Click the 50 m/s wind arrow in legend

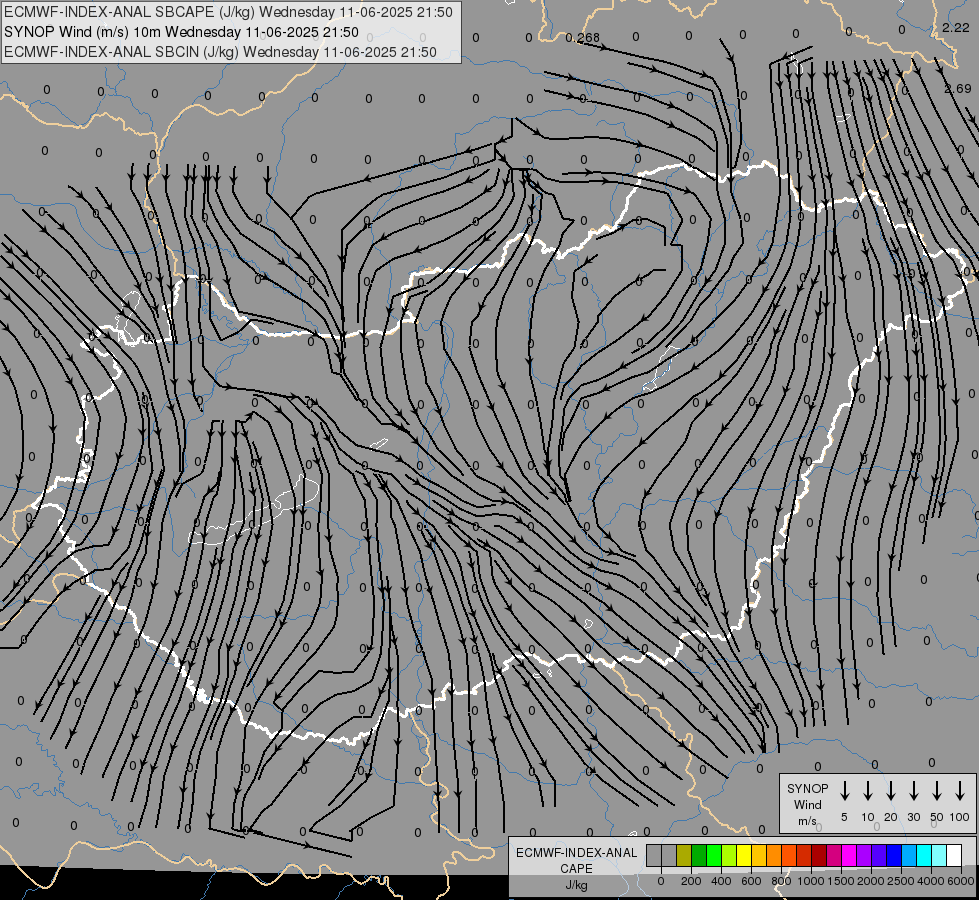tap(937, 790)
